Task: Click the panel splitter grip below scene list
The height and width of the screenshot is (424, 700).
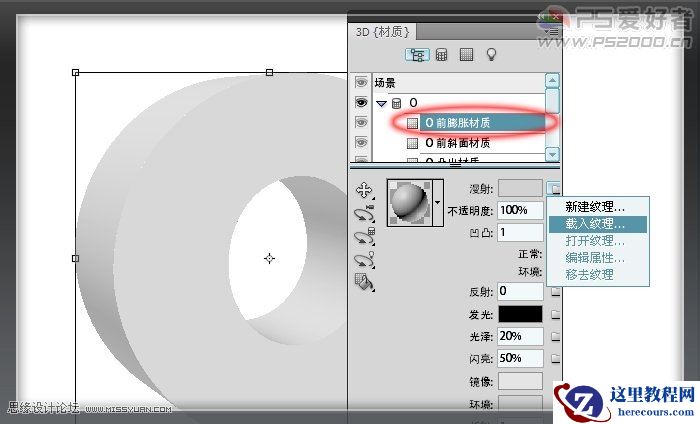Action: coord(455,165)
